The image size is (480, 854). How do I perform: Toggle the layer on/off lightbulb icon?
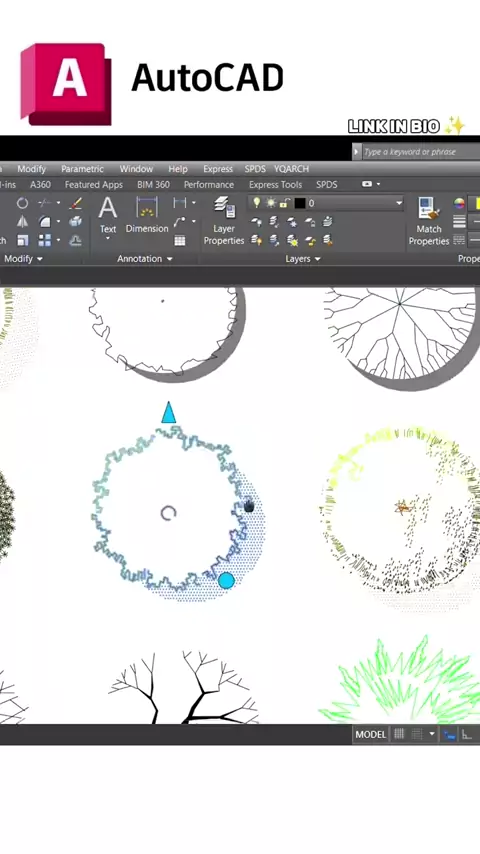[x=257, y=203]
